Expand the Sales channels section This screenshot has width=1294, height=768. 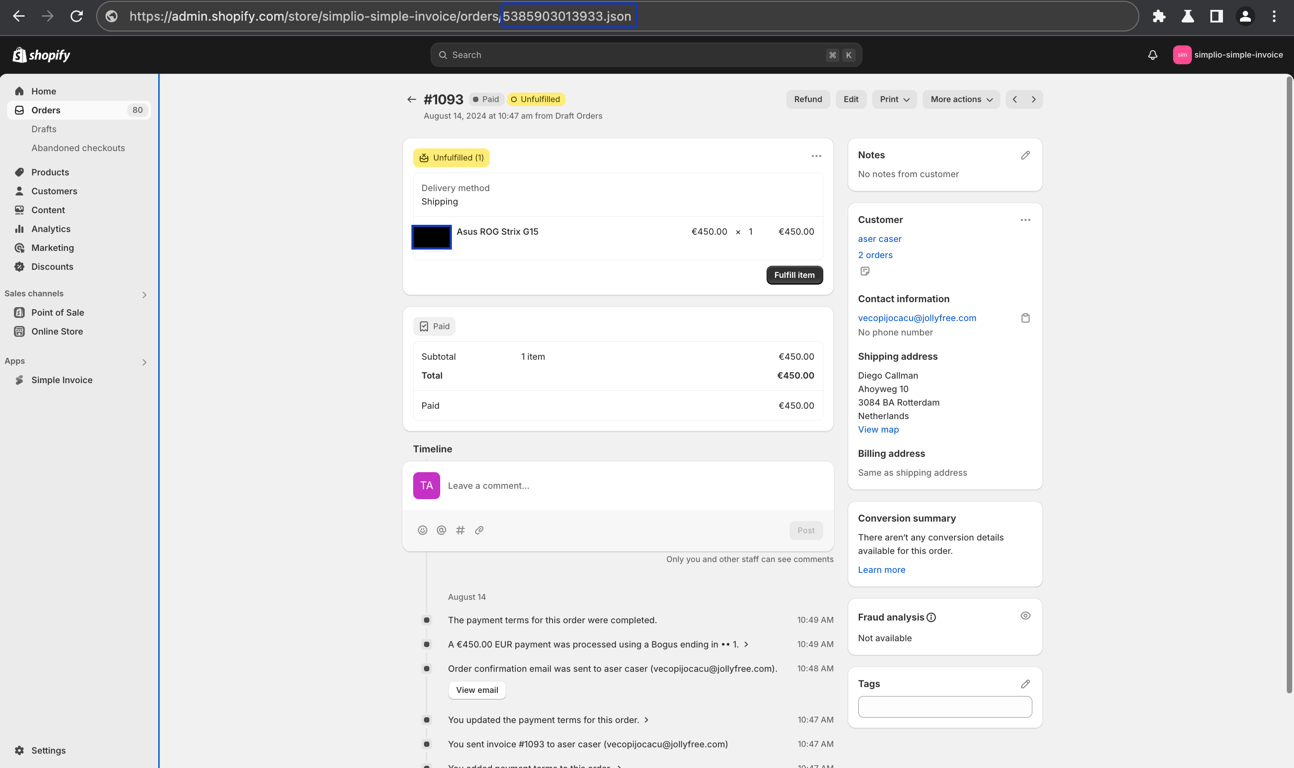(x=144, y=295)
